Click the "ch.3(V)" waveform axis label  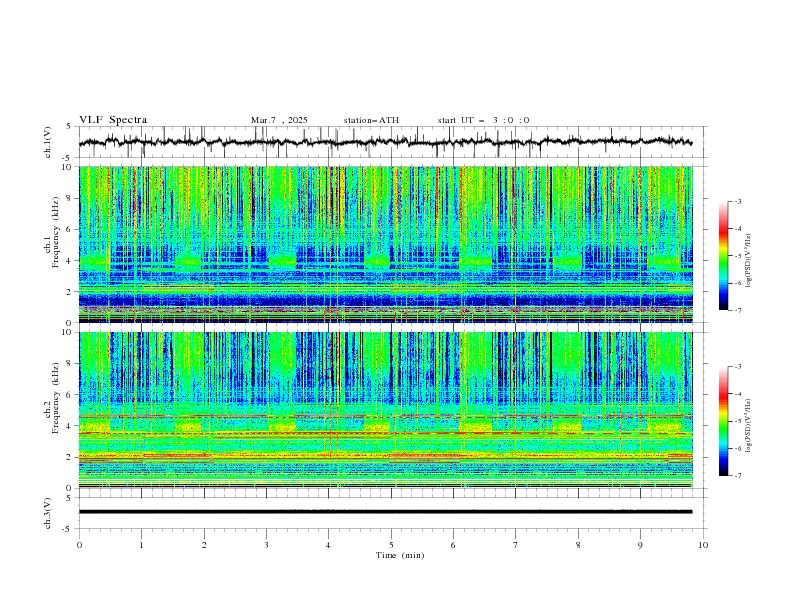(x=48, y=513)
